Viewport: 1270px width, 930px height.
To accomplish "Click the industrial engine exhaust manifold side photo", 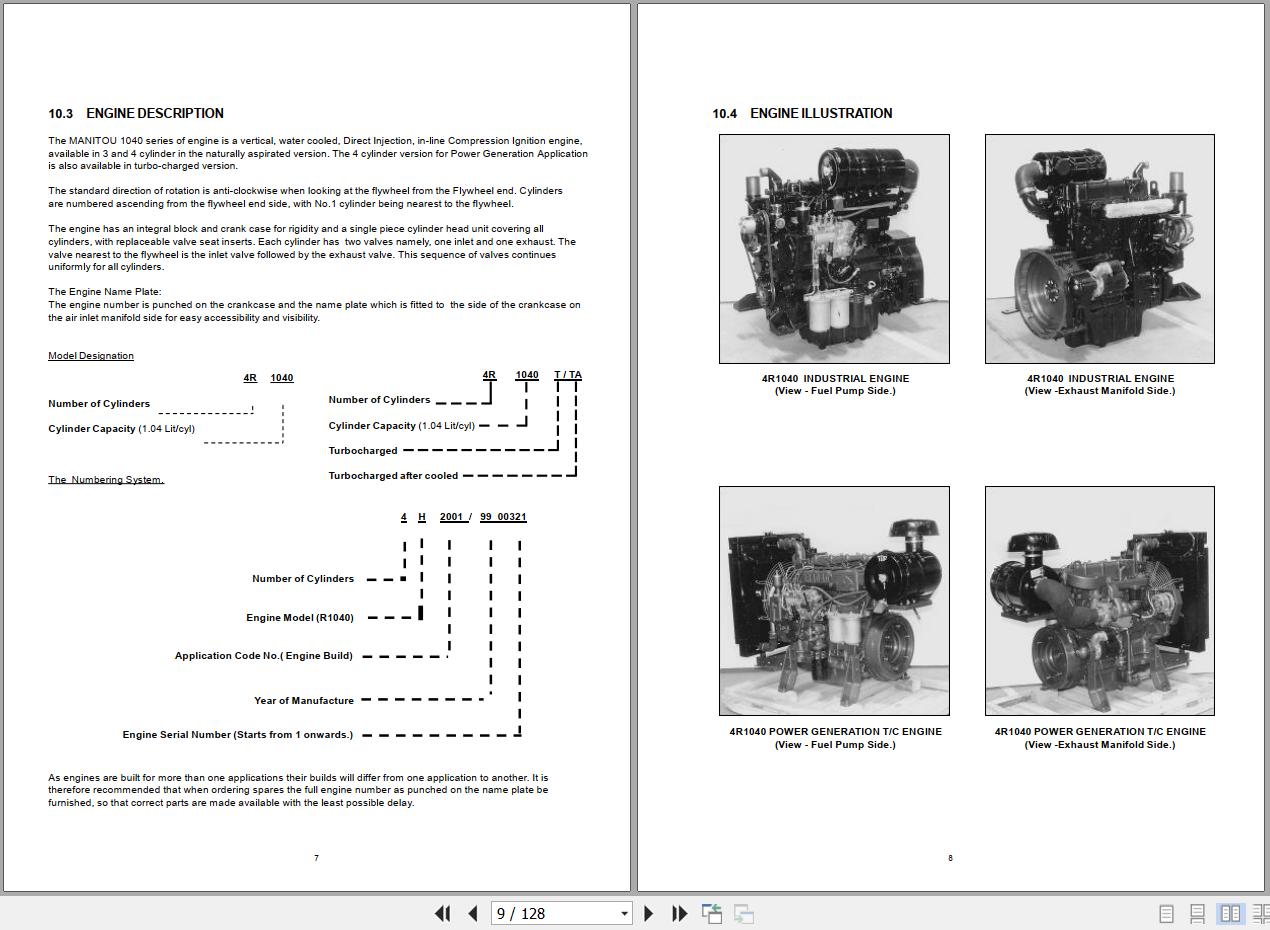I will pyautogui.click(x=1099, y=249).
